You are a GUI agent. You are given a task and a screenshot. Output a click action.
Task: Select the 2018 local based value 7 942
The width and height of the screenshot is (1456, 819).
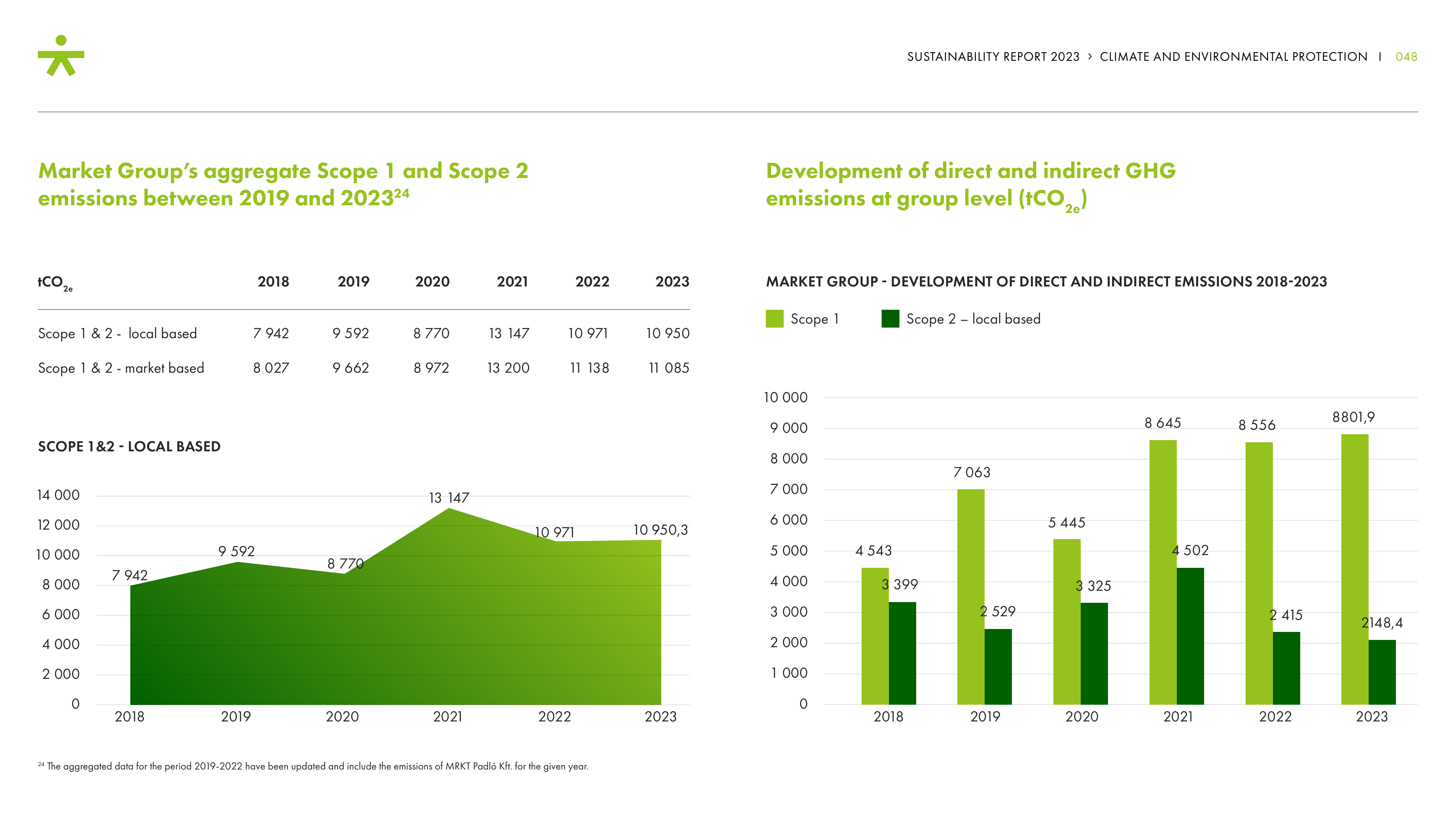point(271,333)
